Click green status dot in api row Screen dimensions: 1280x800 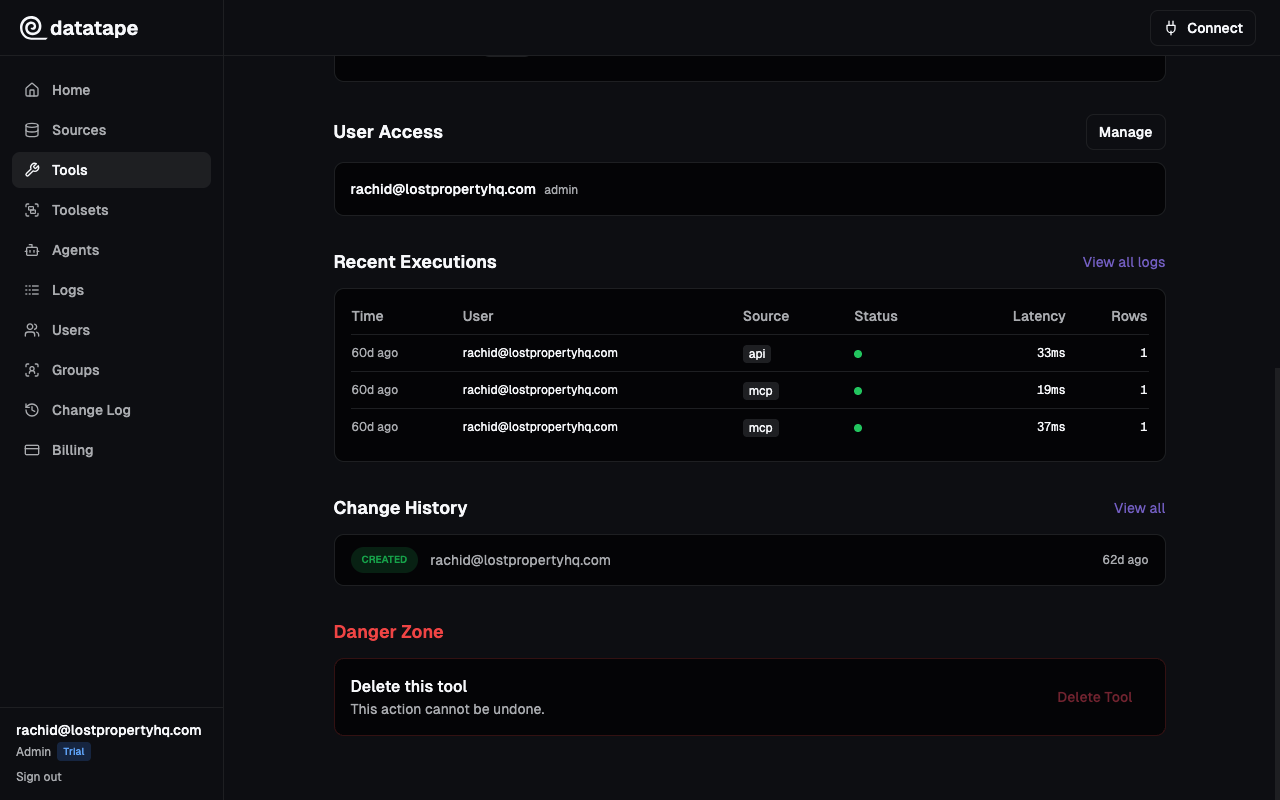coord(858,354)
